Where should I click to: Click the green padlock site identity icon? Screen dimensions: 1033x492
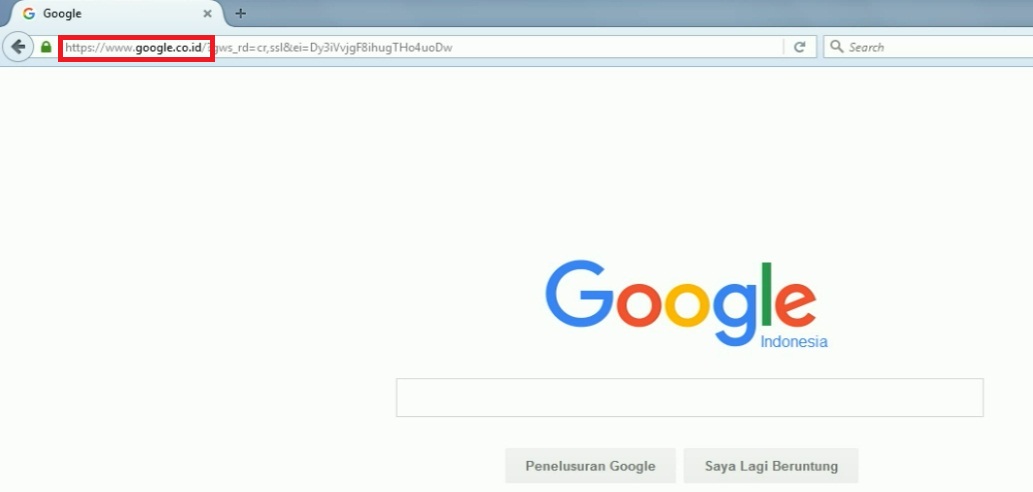pyautogui.click(x=45, y=47)
